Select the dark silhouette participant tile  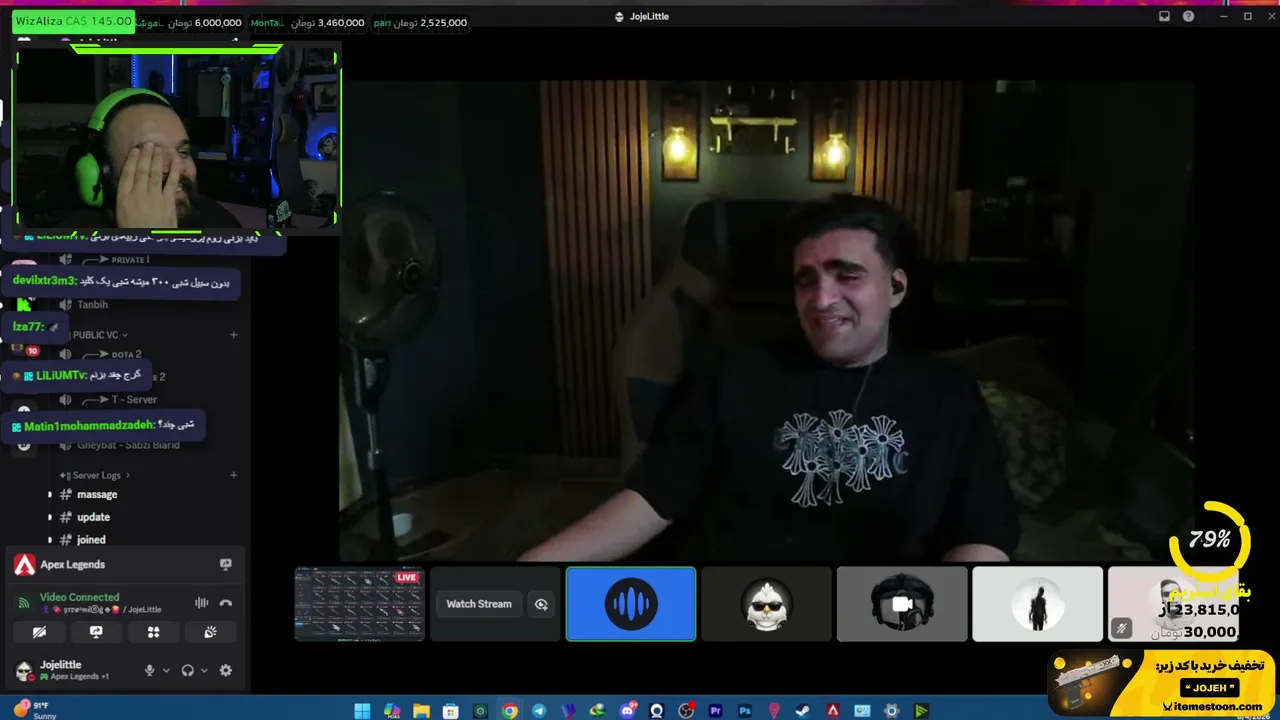(x=1037, y=604)
